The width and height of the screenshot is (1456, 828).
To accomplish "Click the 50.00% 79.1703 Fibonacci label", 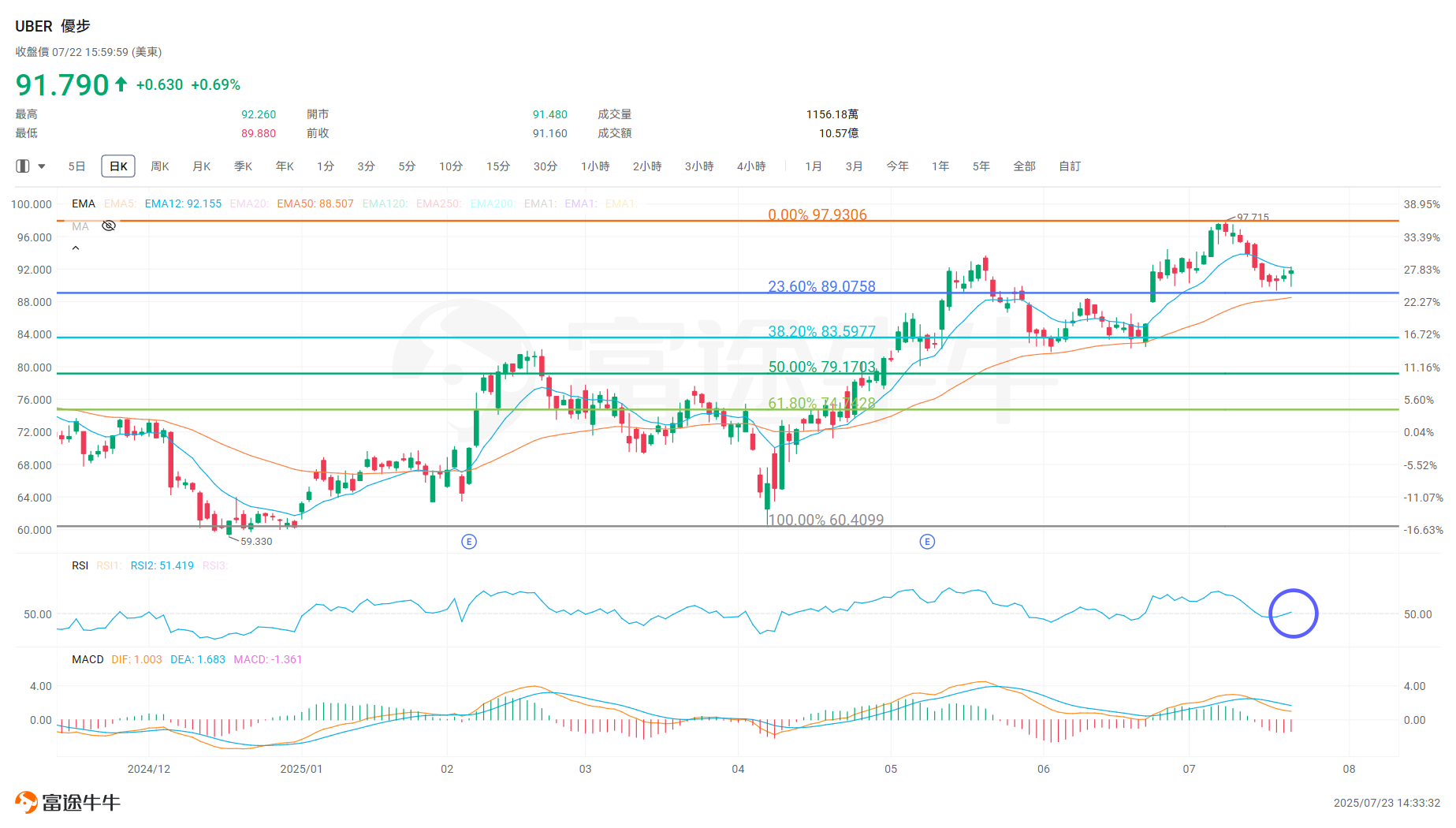I will point(821,367).
